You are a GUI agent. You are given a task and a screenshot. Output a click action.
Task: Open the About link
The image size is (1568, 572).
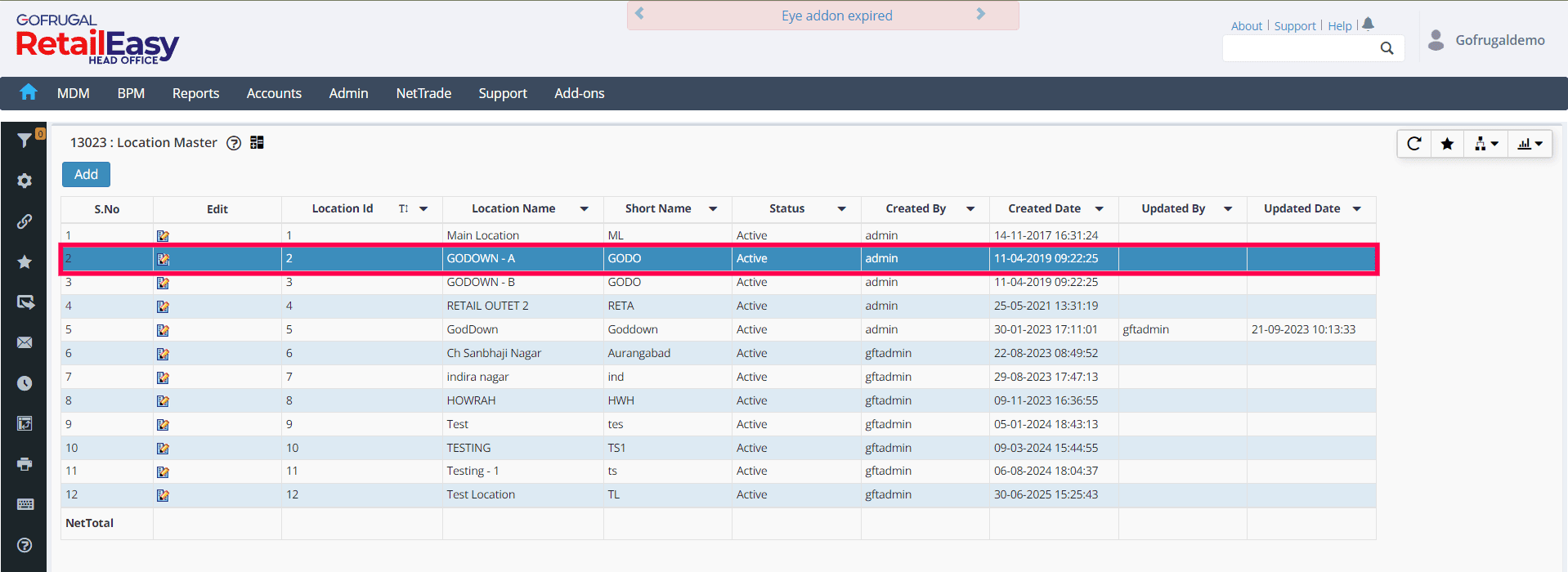tap(1246, 26)
